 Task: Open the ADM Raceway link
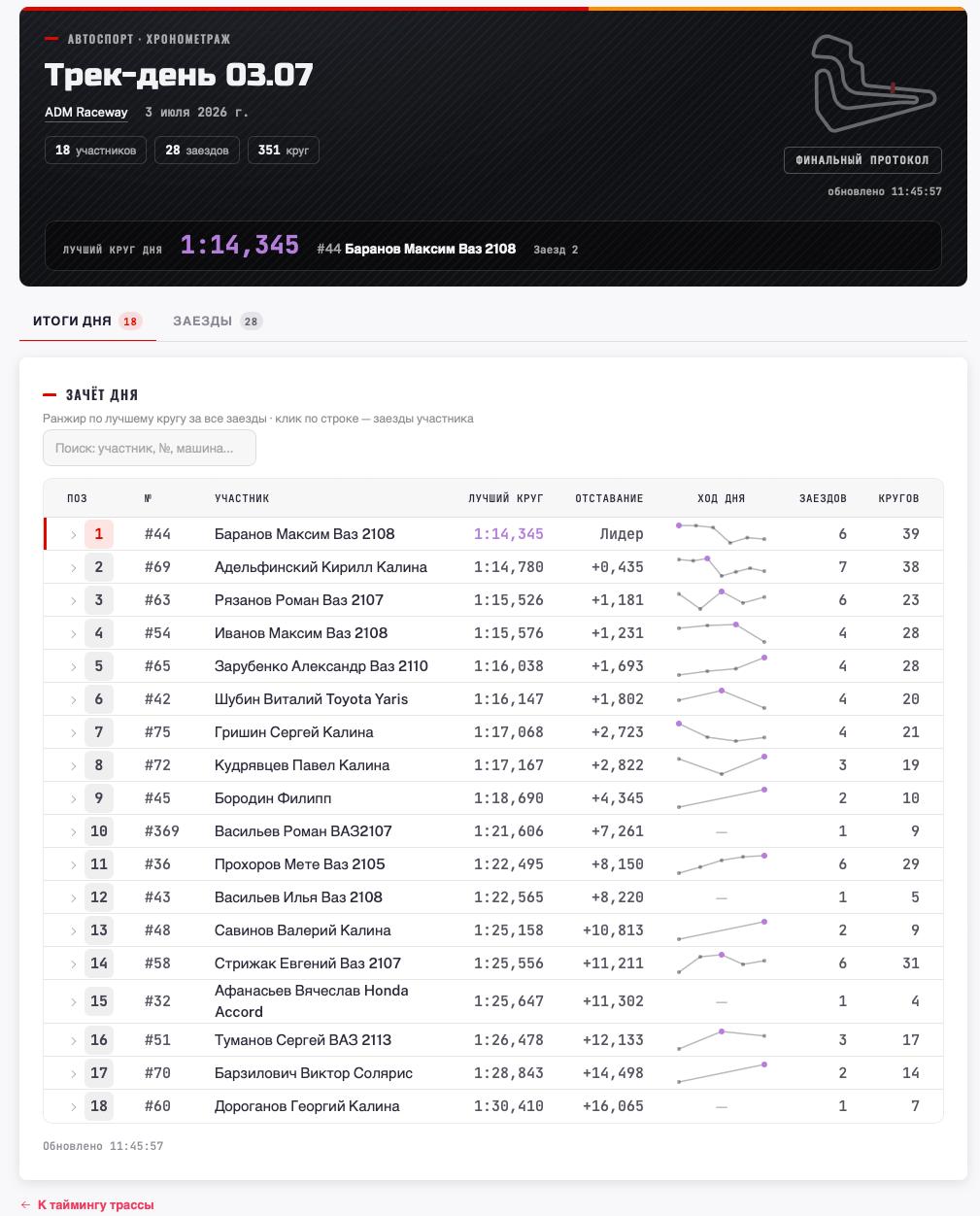pos(86,112)
